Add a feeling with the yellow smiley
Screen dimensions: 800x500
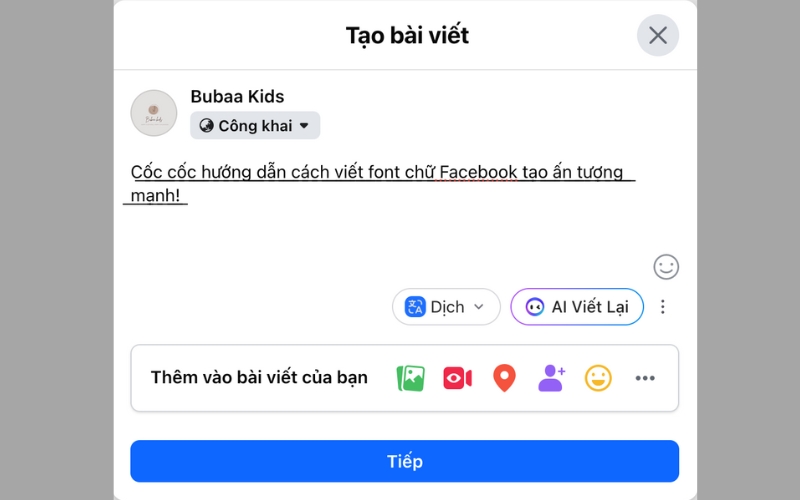[x=598, y=378]
